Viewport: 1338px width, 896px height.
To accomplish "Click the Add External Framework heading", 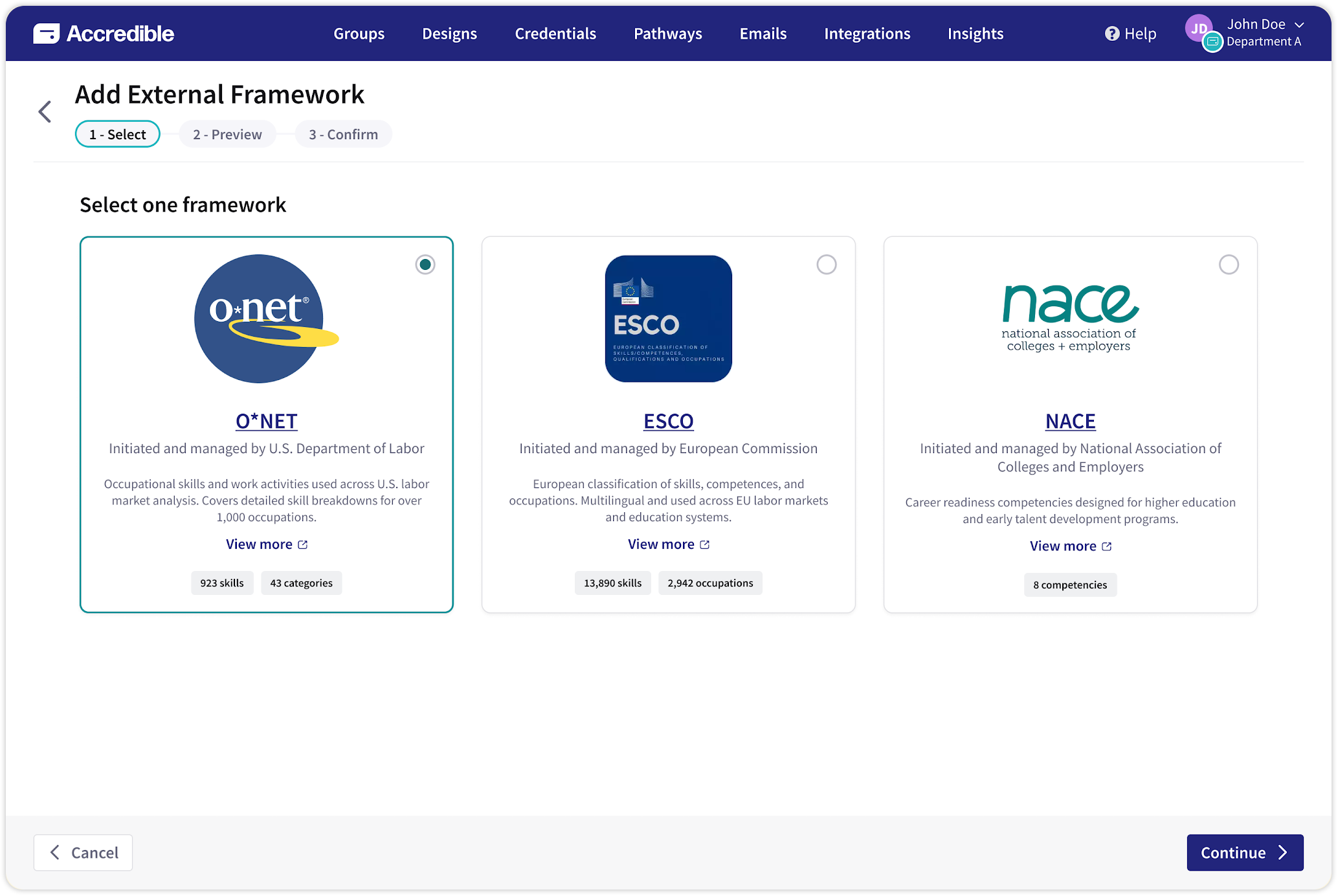I will (219, 95).
